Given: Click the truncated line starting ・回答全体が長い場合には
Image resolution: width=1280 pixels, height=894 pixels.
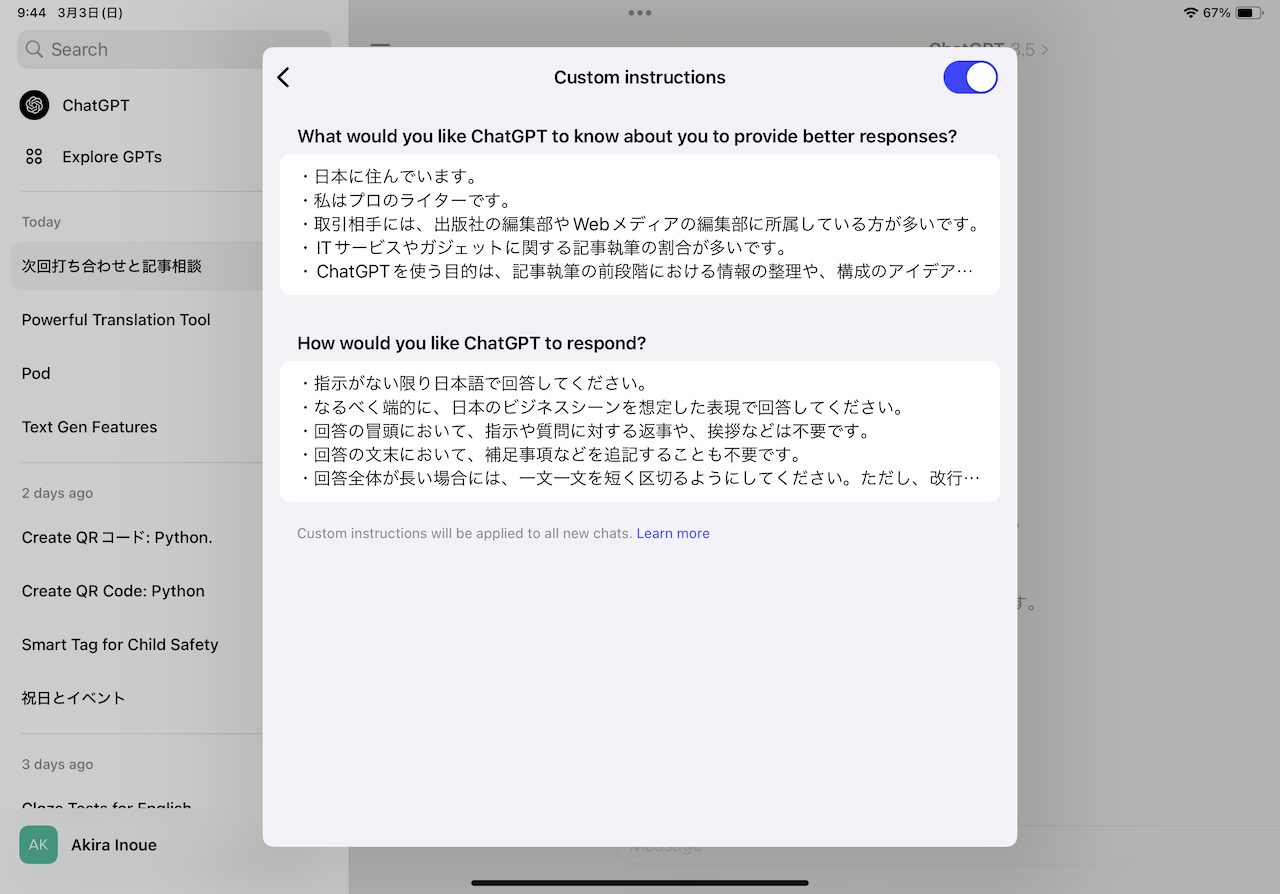Looking at the screenshot, I should [x=639, y=478].
